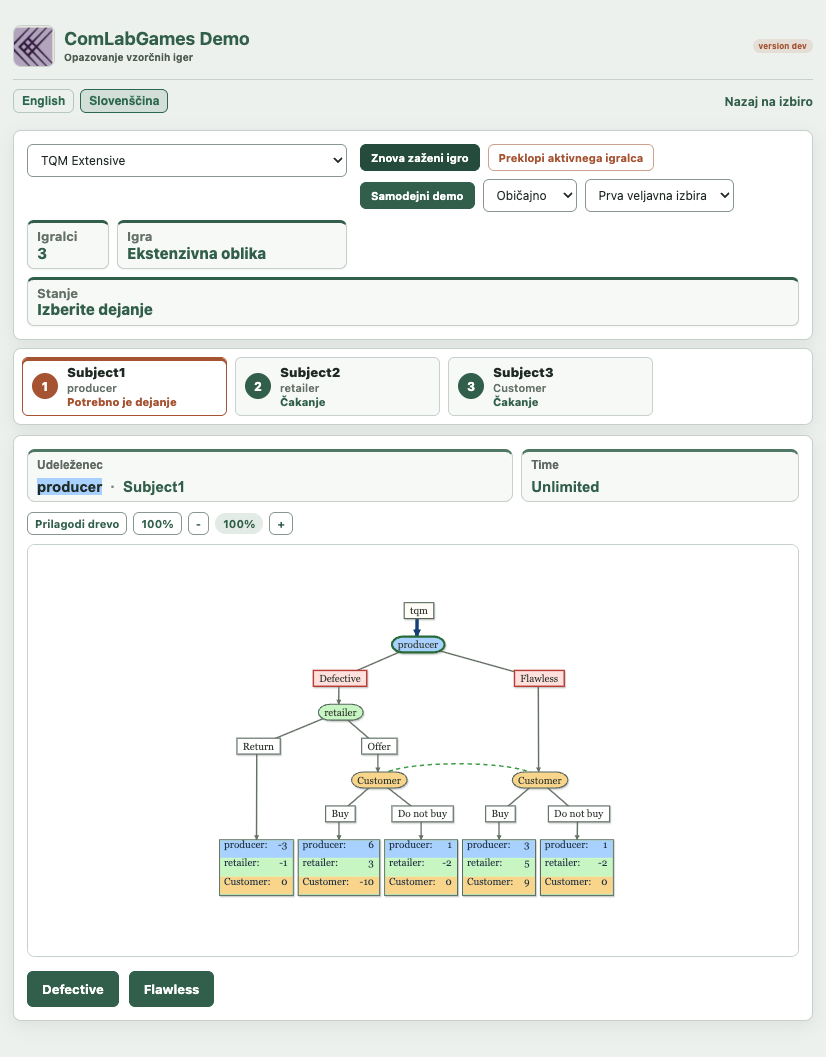The image size is (826, 1057).
Task: Open the Običajno speed dropdown
Action: coord(530,195)
